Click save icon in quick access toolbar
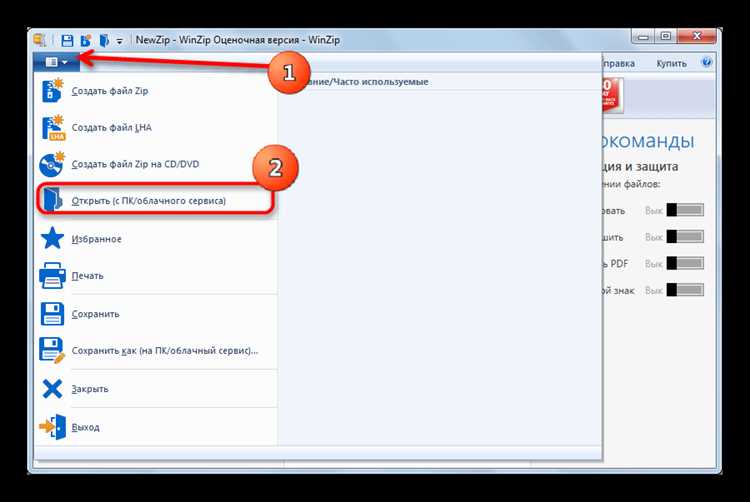 coord(67,40)
